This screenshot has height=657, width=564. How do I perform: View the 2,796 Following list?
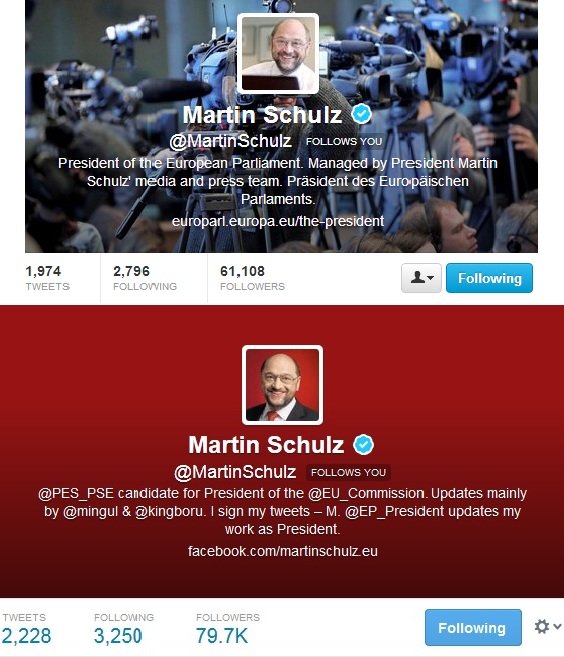tap(145, 278)
